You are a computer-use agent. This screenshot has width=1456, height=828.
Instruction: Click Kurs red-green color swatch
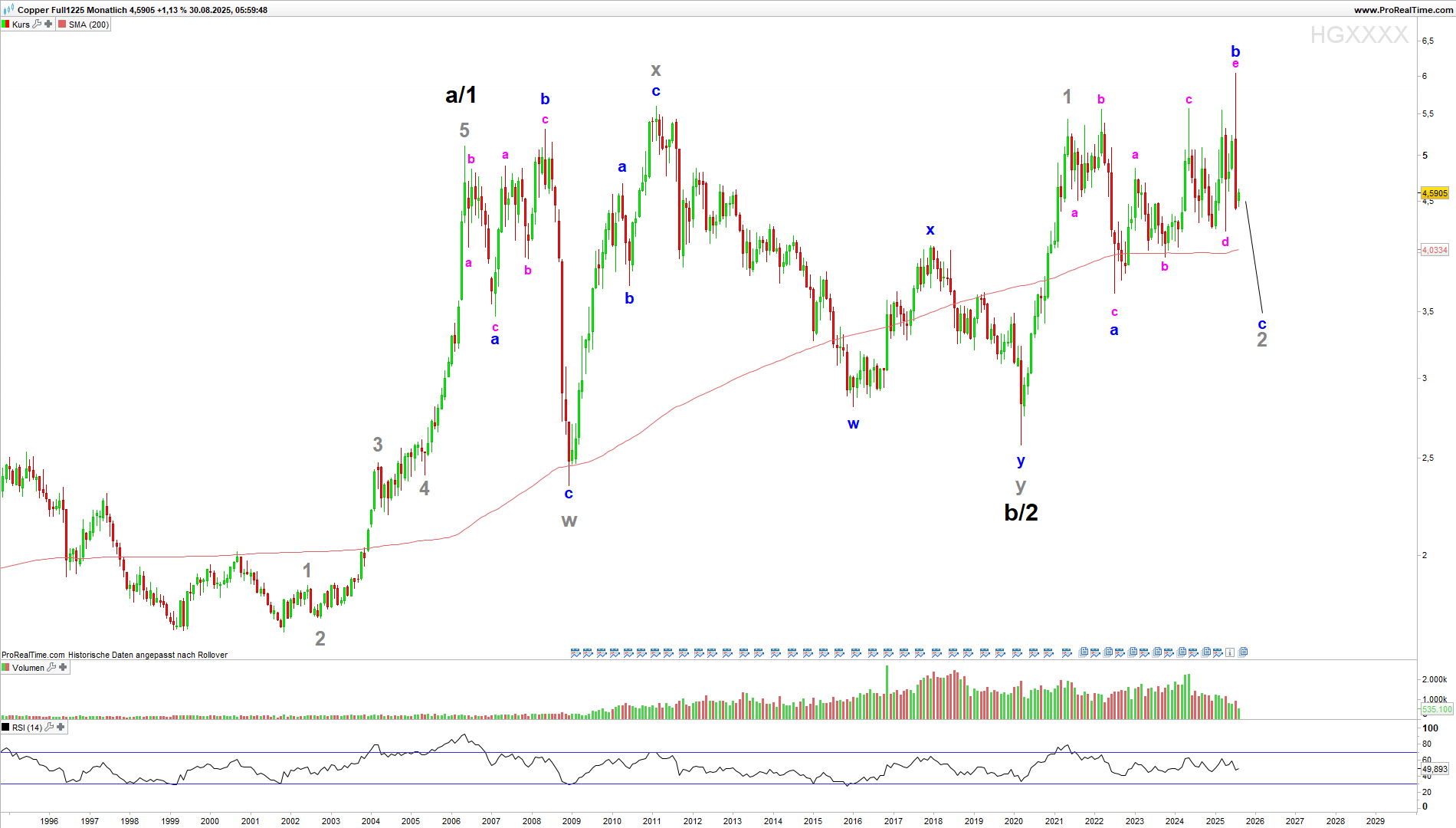[x=6, y=25]
